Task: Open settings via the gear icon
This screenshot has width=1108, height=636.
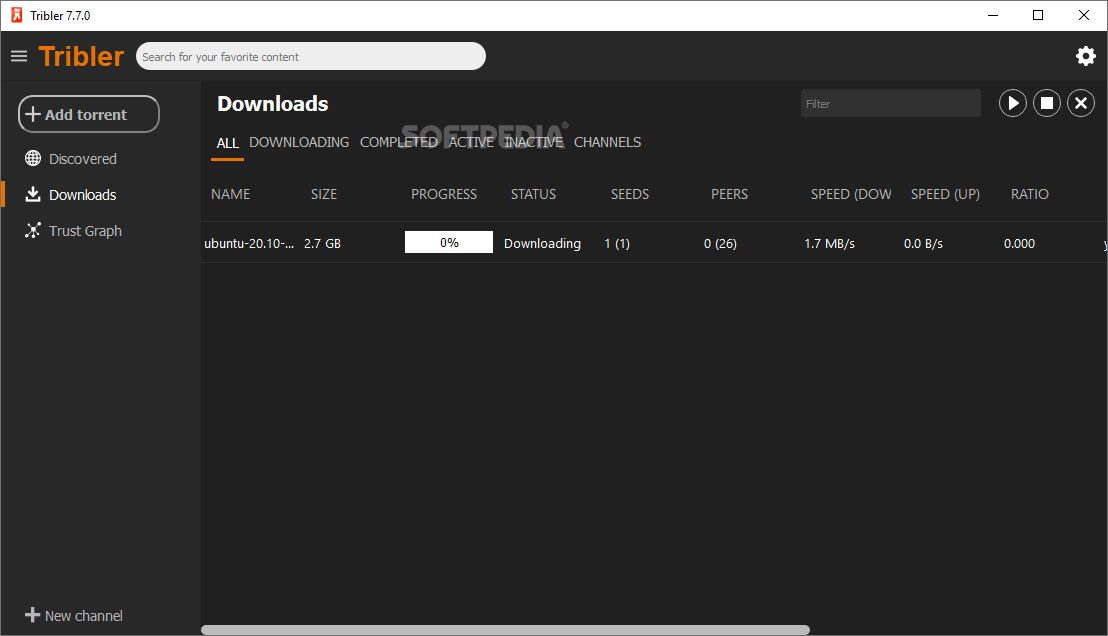Action: (x=1085, y=56)
